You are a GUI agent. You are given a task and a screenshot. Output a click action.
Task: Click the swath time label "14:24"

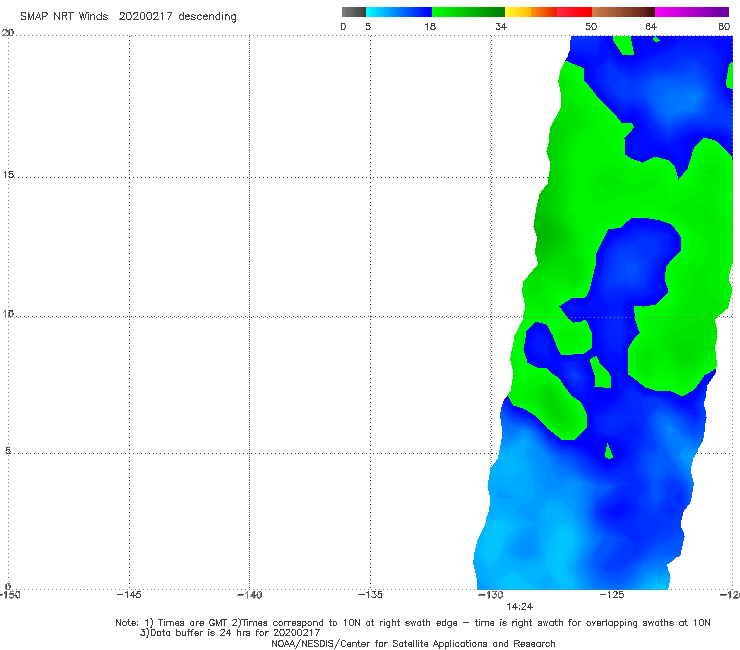(x=520, y=607)
